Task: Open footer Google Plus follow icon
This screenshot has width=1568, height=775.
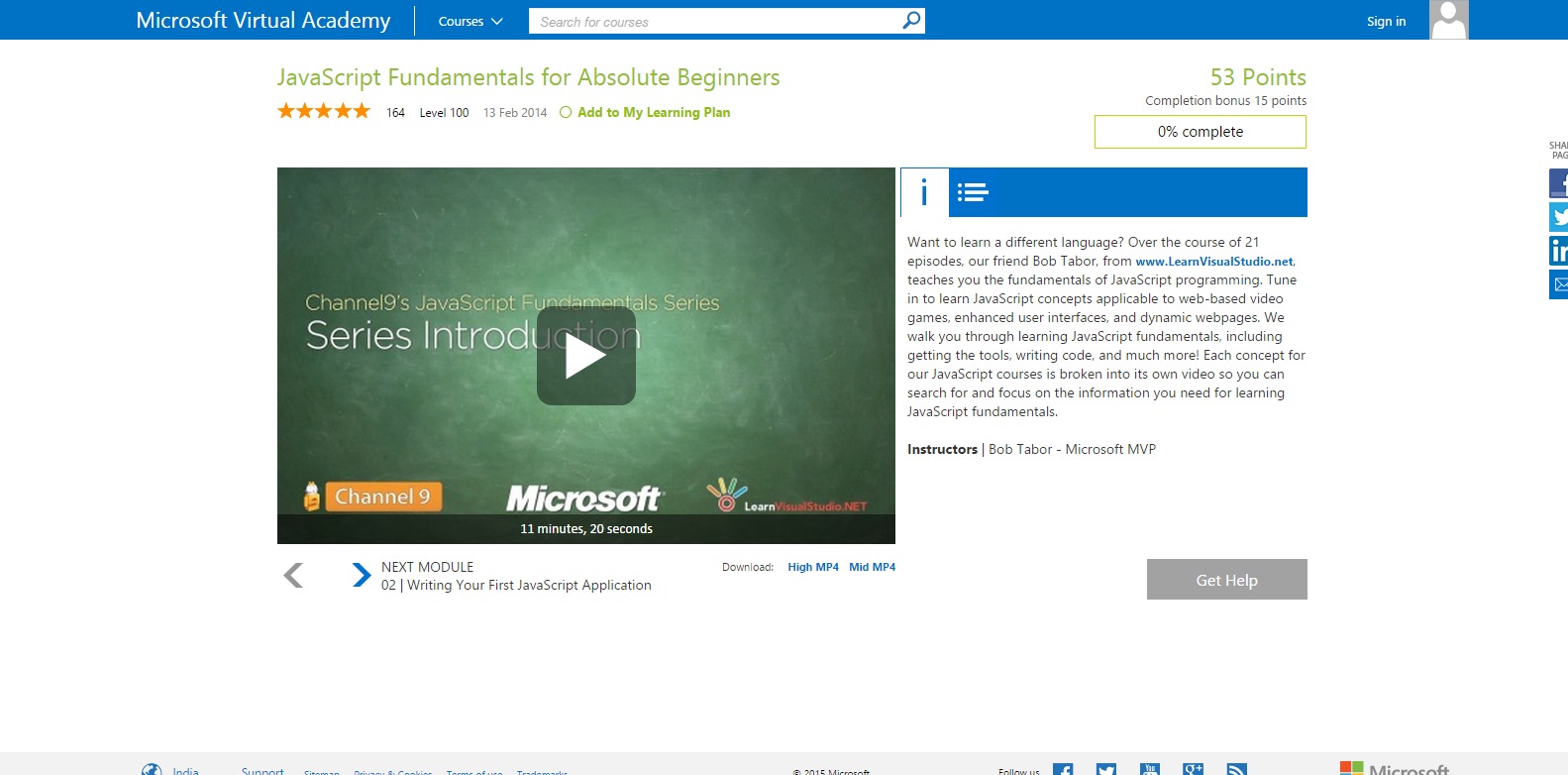Action: point(1194,769)
